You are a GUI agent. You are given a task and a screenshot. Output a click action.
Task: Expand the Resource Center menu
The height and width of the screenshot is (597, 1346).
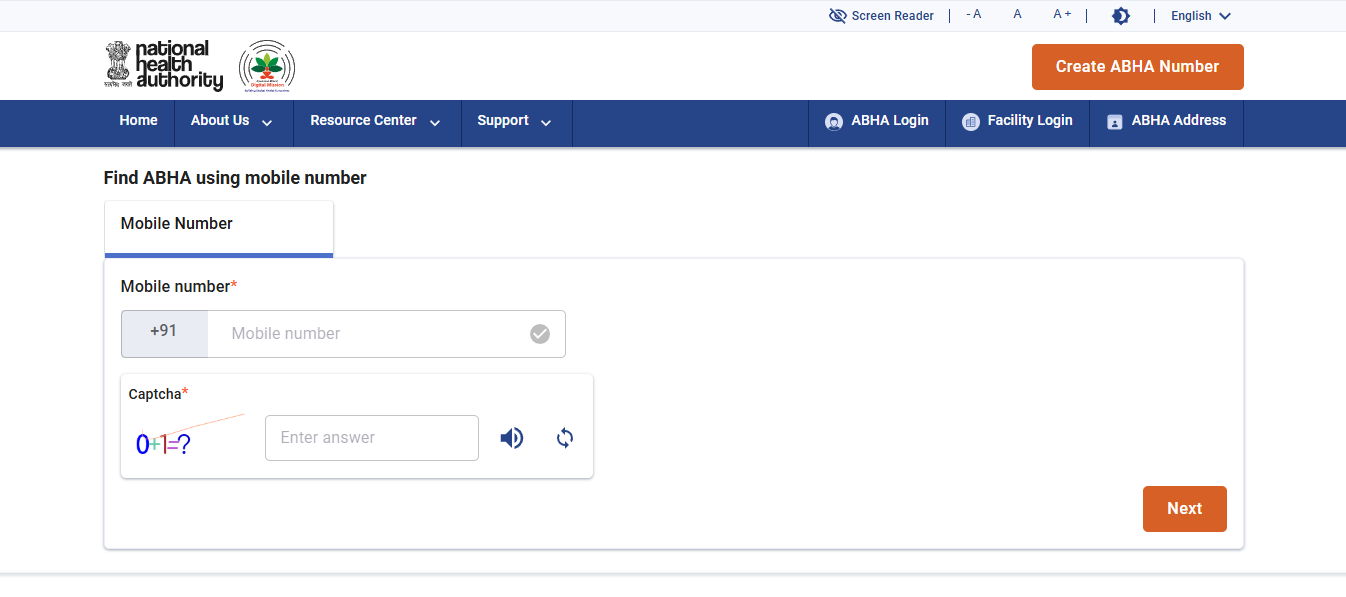[375, 121]
